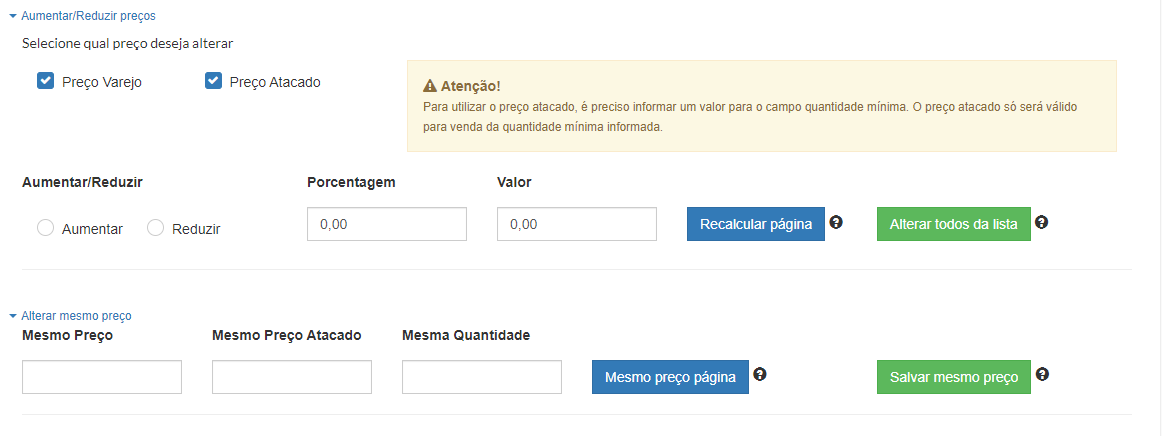Image resolution: width=1162 pixels, height=436 pixels.
Task: Click the Salvar mesmo preço button
Action: 954,377
